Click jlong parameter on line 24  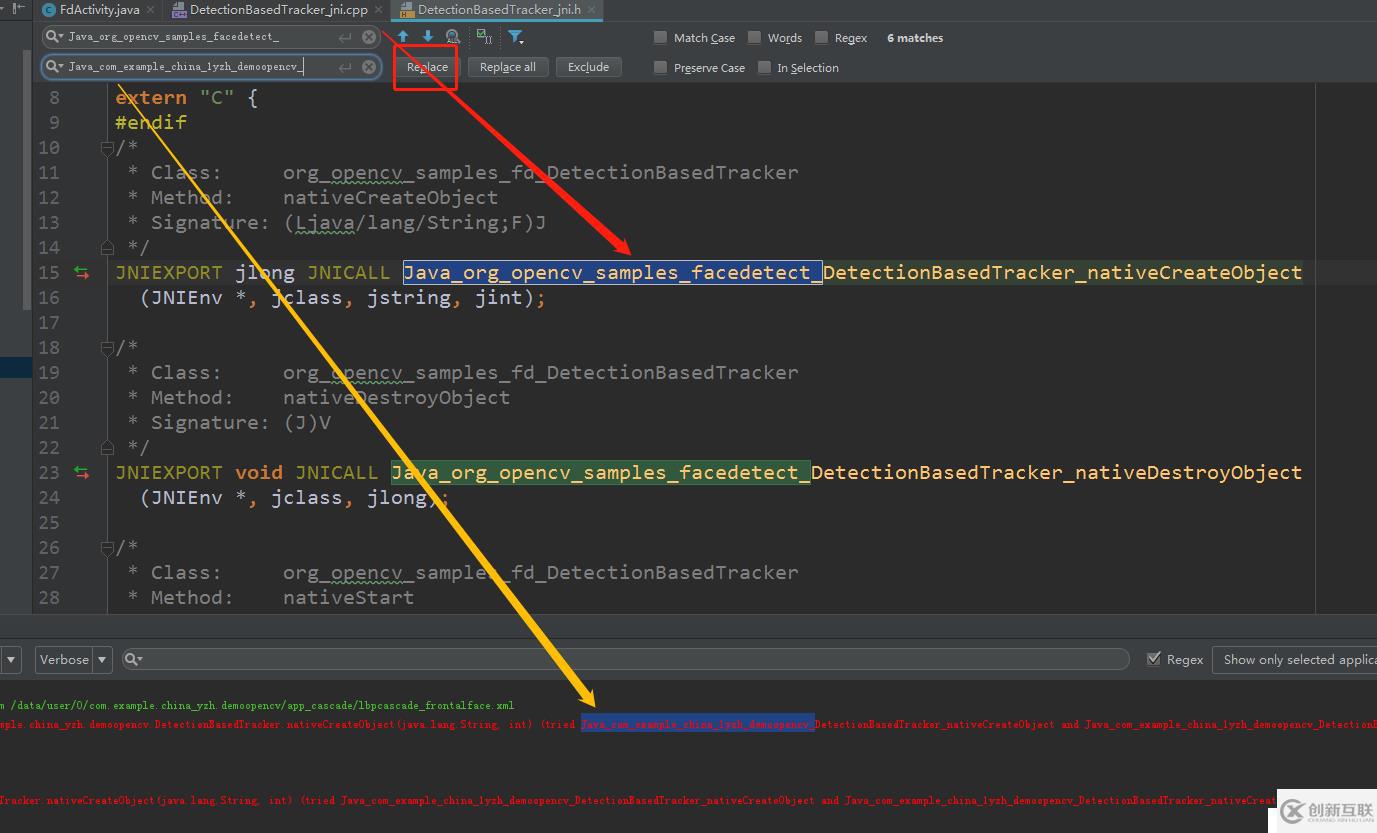397,498
